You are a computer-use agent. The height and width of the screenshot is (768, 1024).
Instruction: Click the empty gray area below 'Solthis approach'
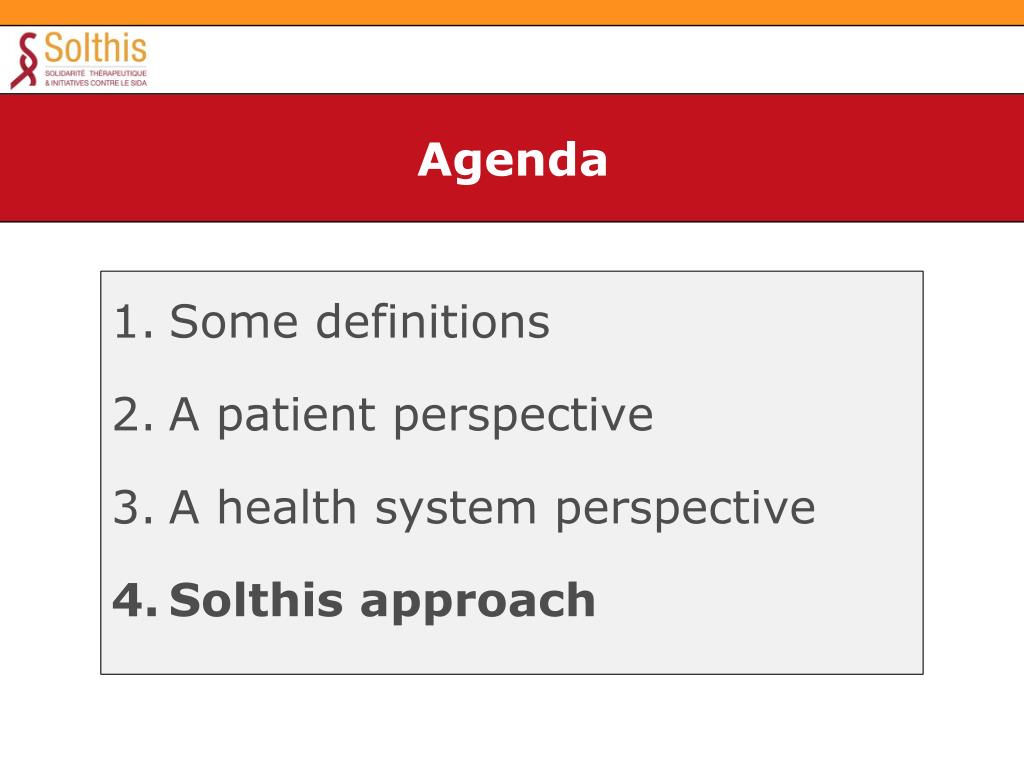pyautogui.click(x=512, y=650)
